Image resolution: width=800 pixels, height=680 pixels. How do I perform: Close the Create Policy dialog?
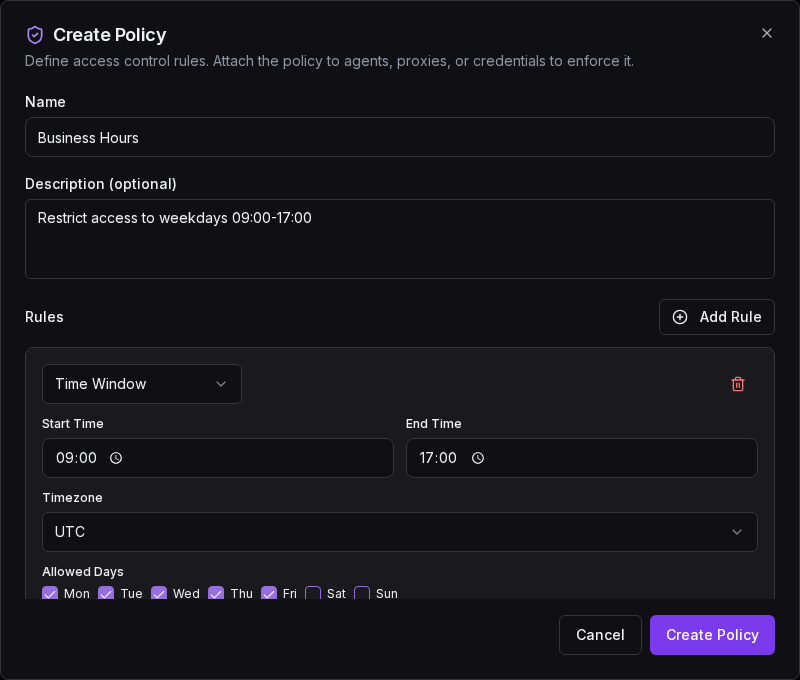coord(766,33)
